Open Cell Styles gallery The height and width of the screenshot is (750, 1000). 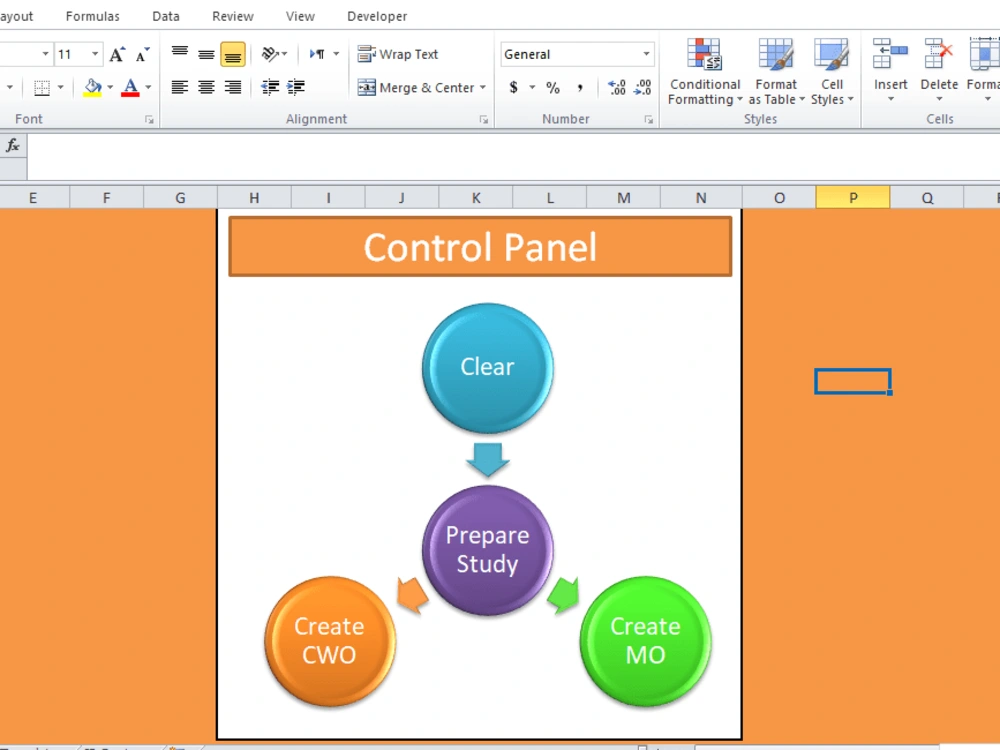832,71
